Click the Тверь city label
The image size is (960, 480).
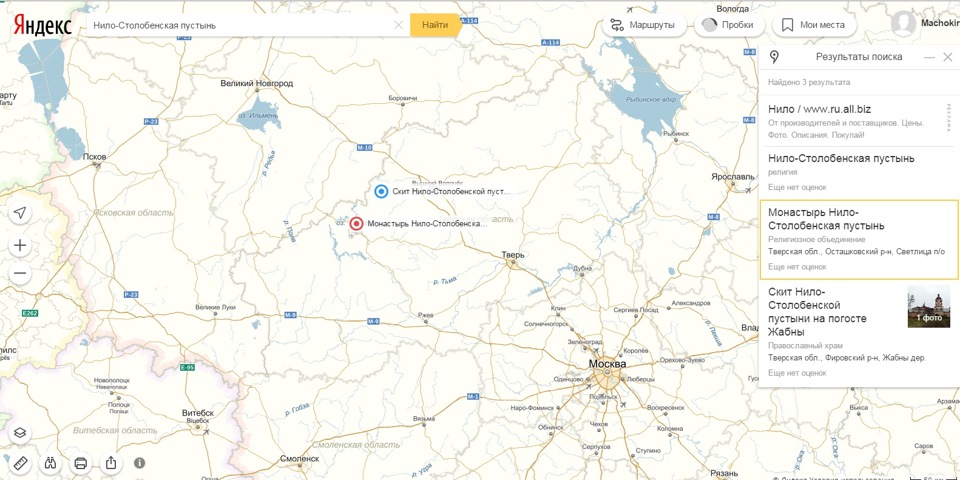point(512,255)
